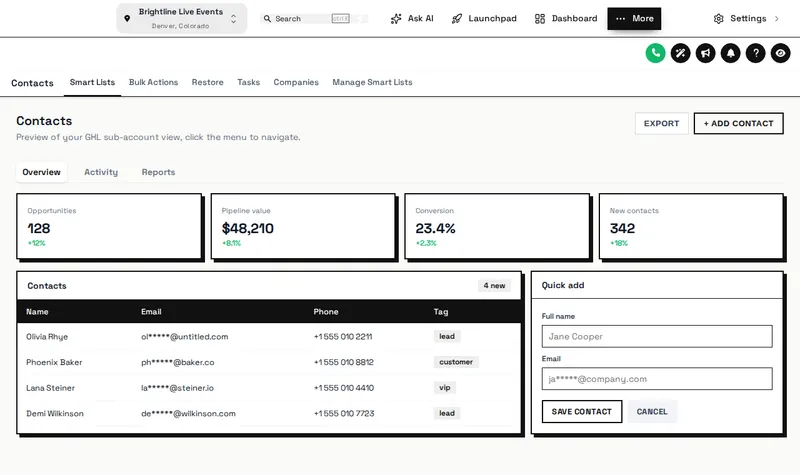Click the customer tag
800x475 pixels.
(x=456, y=362)
